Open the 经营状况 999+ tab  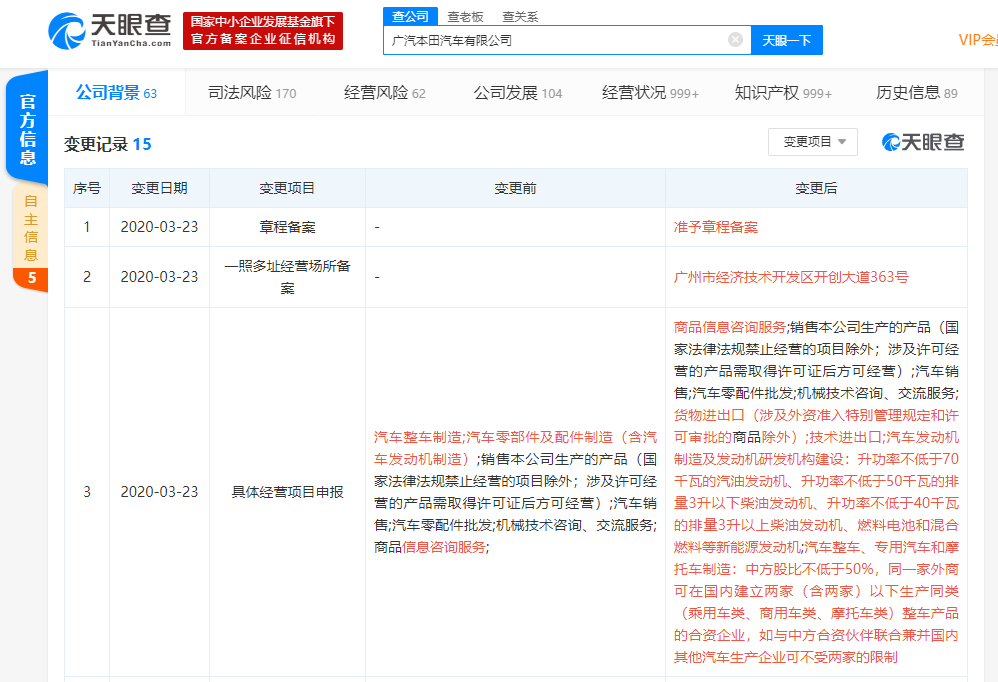pyautogui.click(x=650, y=93)
